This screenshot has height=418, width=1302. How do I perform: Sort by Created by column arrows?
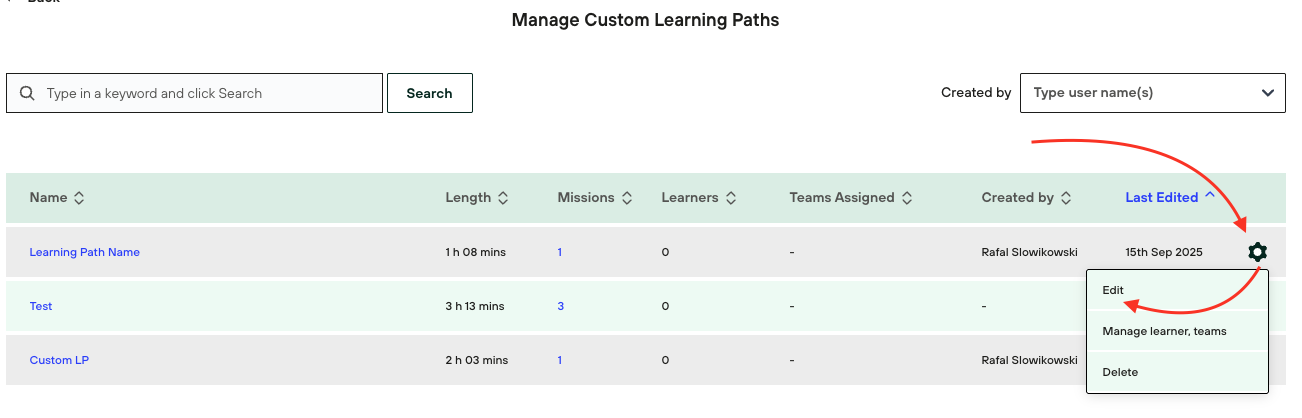(1066, 198)
